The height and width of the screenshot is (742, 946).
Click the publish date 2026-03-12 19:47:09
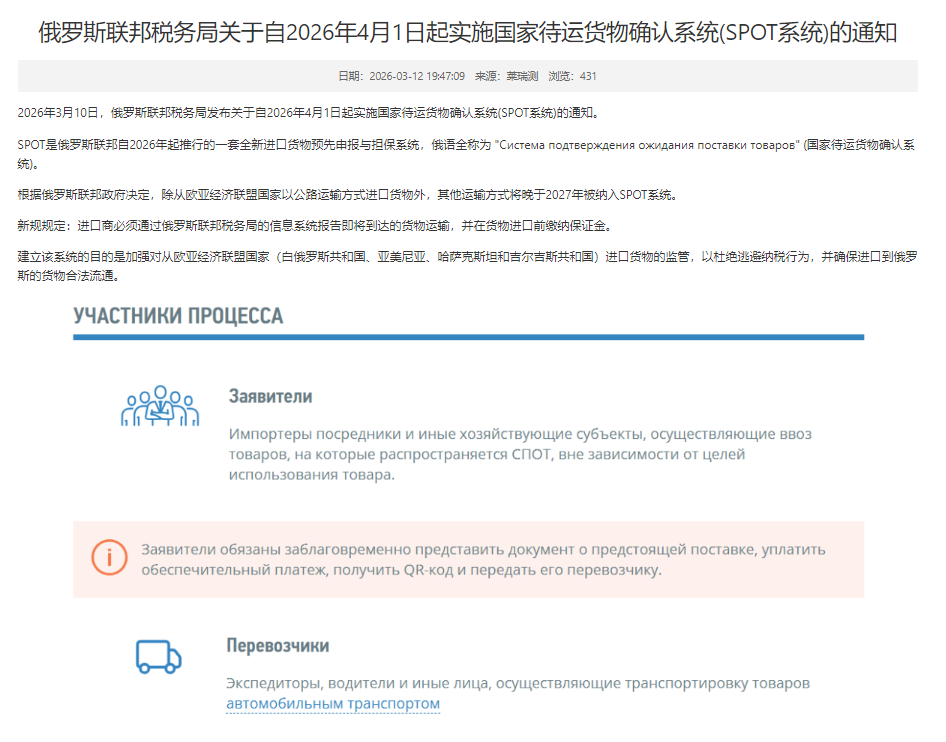point(417,76)
